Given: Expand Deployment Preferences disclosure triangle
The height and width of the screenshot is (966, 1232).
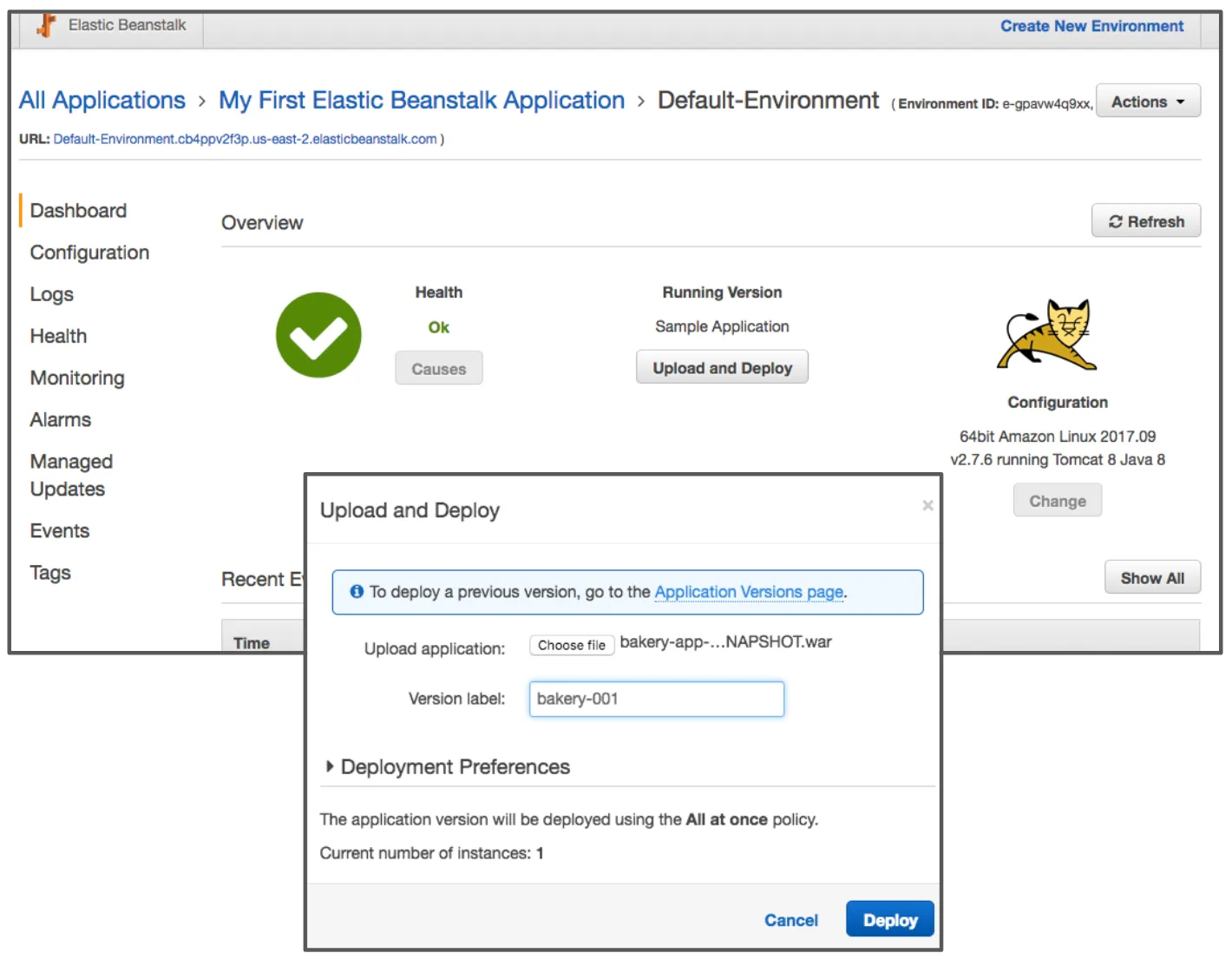Looking at the screenshot, I should click(330, 767).
